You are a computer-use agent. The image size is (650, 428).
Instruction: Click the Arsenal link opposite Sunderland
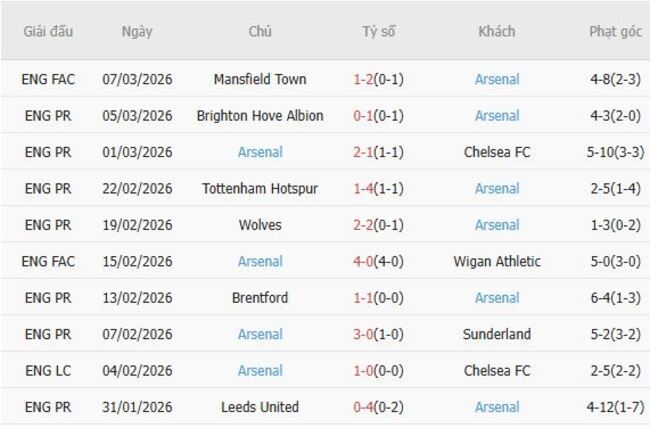tap(260, 335)
